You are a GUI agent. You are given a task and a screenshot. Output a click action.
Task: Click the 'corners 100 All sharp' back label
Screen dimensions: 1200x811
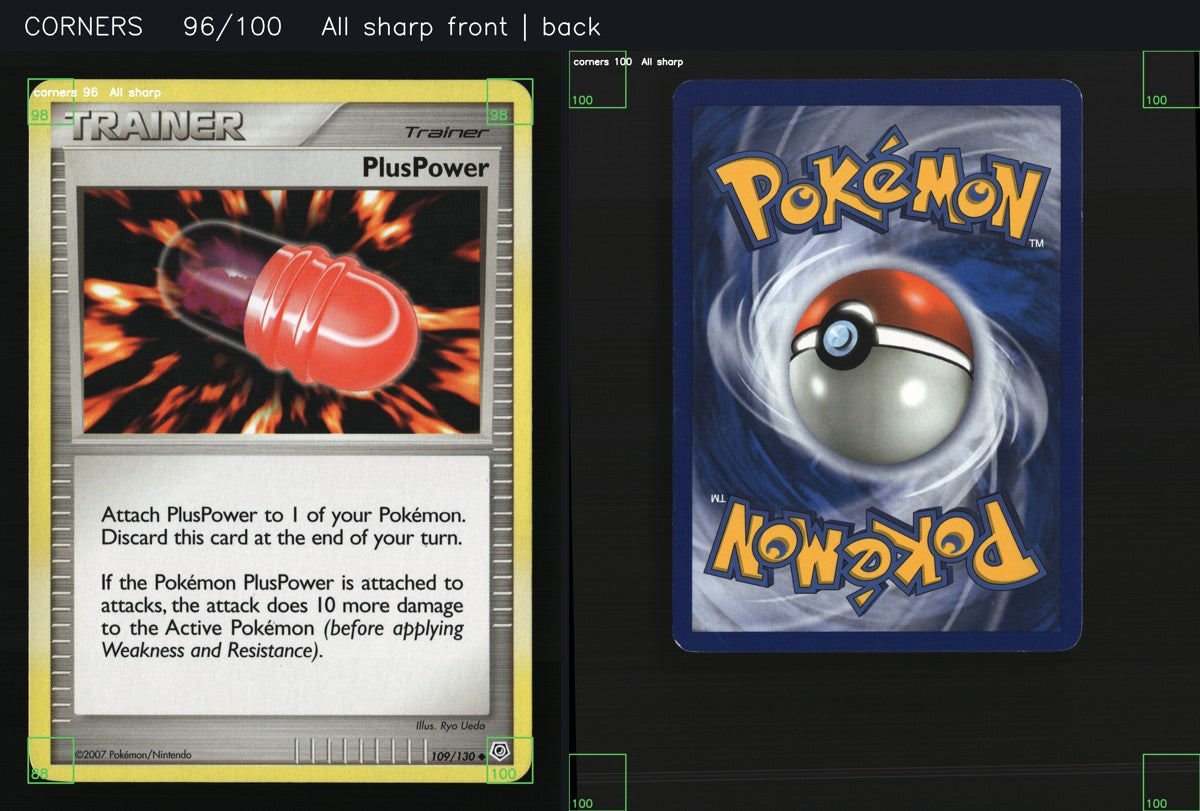628,62
